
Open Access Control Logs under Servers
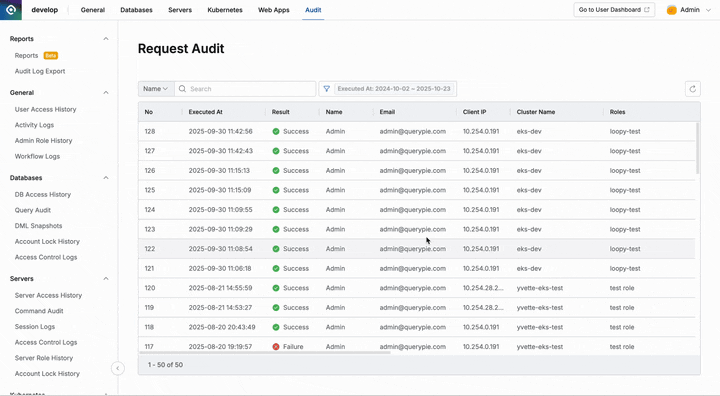point(46,342)
